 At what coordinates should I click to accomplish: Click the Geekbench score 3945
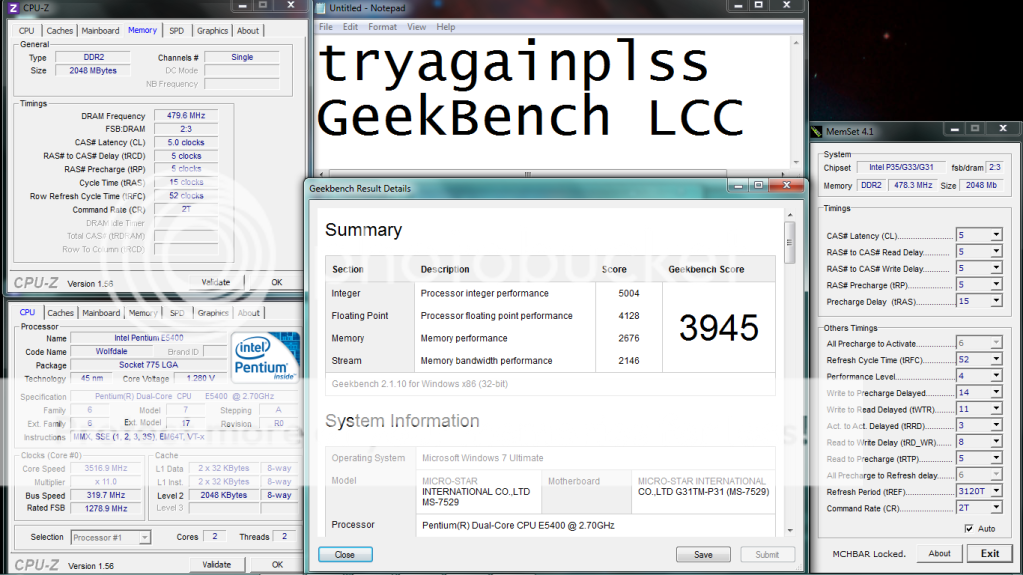[x=719, y=328]
